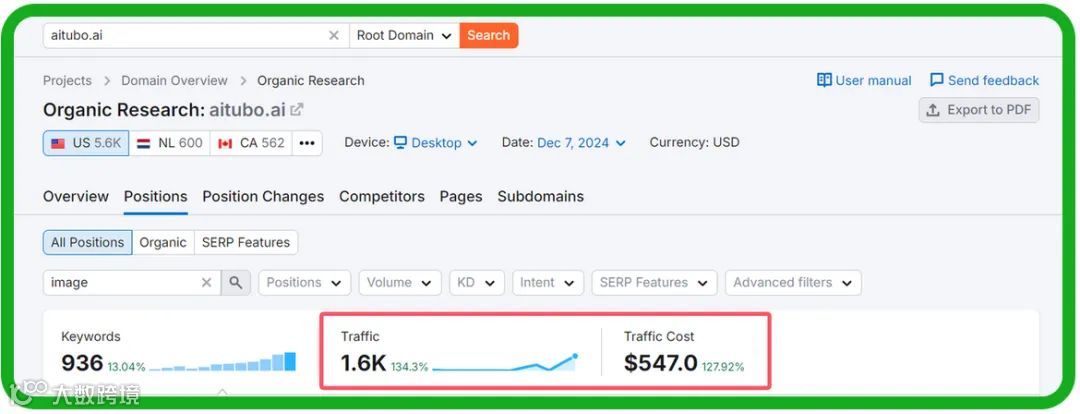This screenshot has width=1080, height=414.
Task: Open the Device Desktop dropdown
Action: tap(436, 143)
